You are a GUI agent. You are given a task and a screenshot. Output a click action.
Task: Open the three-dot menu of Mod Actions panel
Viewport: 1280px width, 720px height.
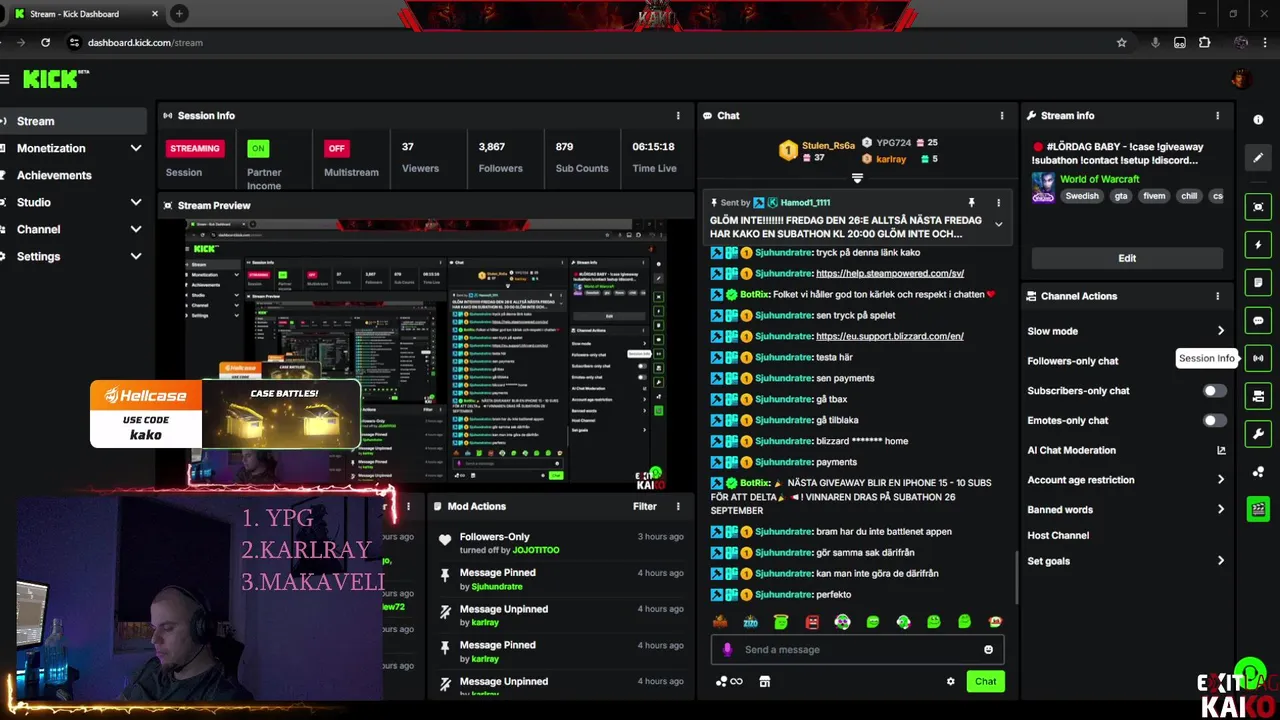click(678, 506)
